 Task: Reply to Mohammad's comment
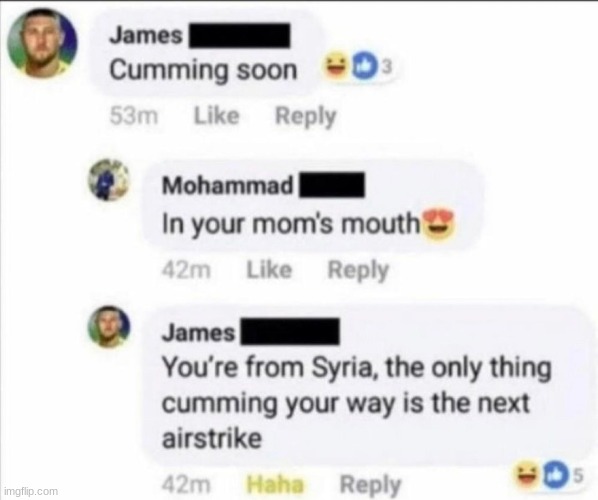(358, 270)
